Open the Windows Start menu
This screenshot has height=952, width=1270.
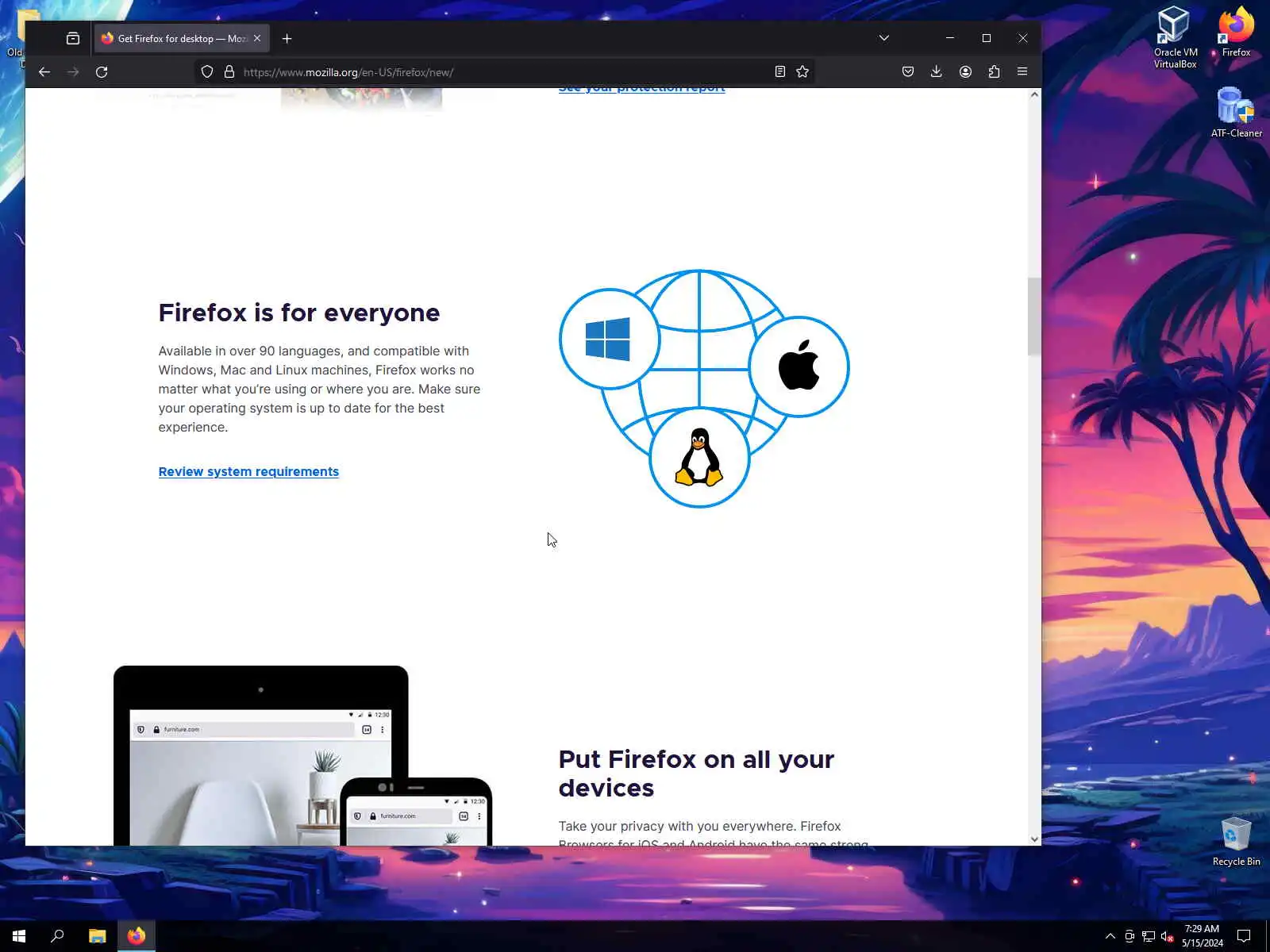click(19, 936)
